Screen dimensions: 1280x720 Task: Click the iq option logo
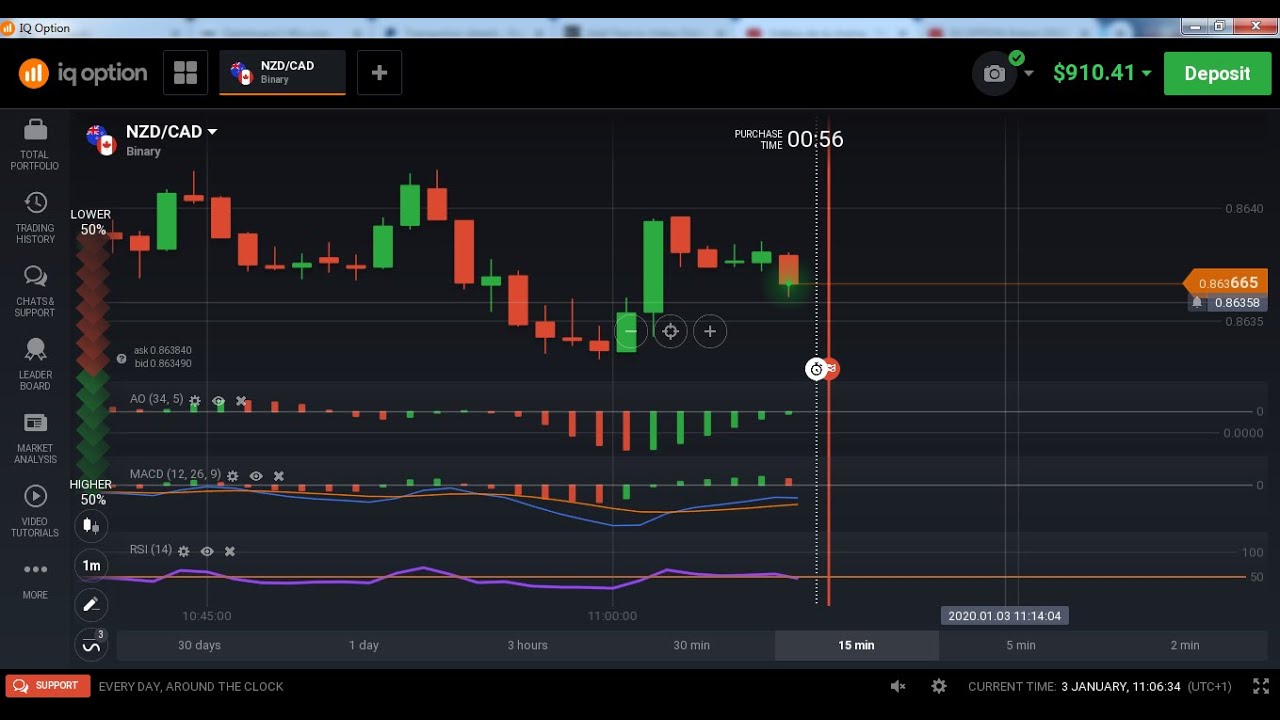[x=83, y=73]
